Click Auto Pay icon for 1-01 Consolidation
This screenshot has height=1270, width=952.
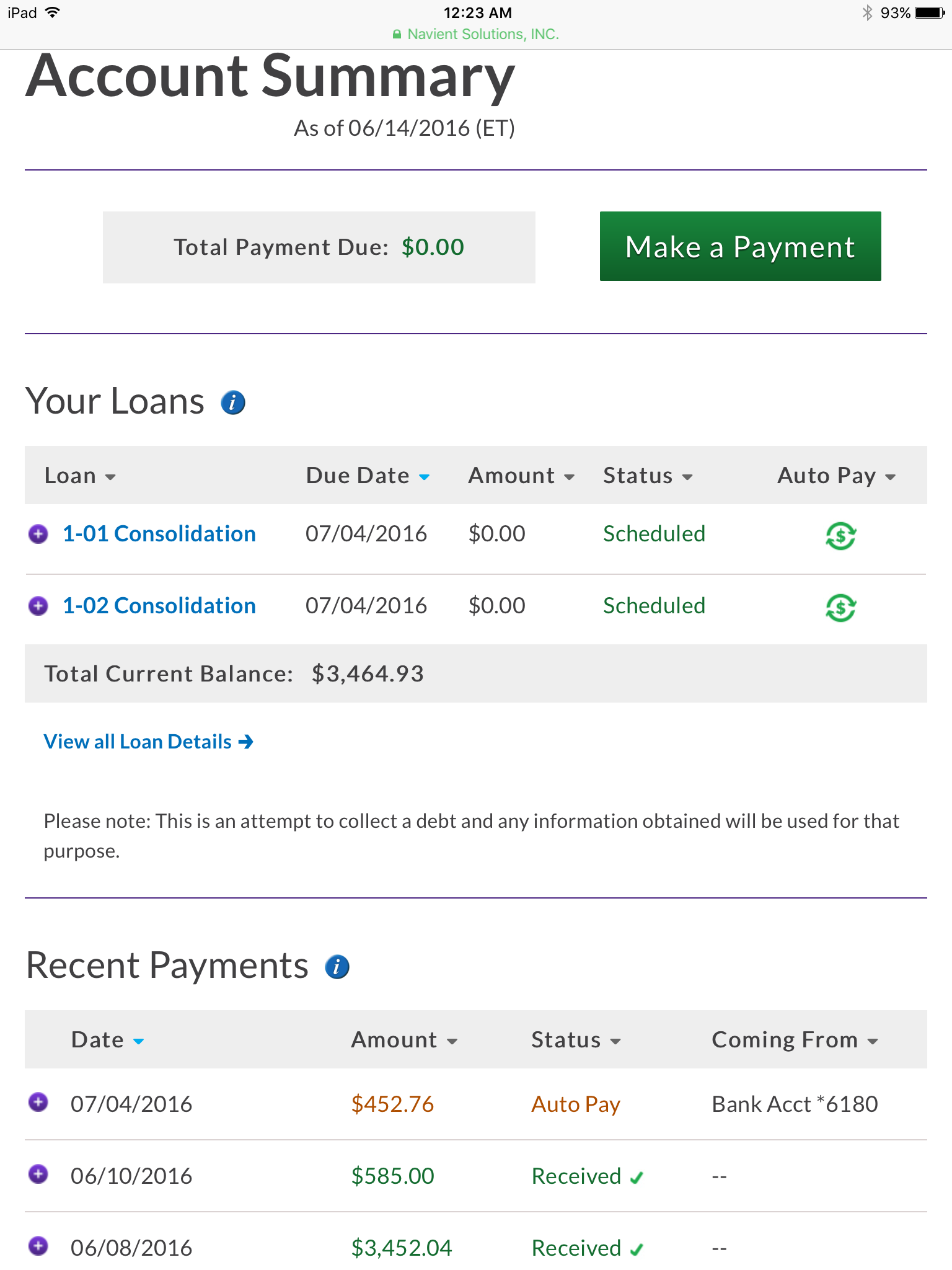840,535
